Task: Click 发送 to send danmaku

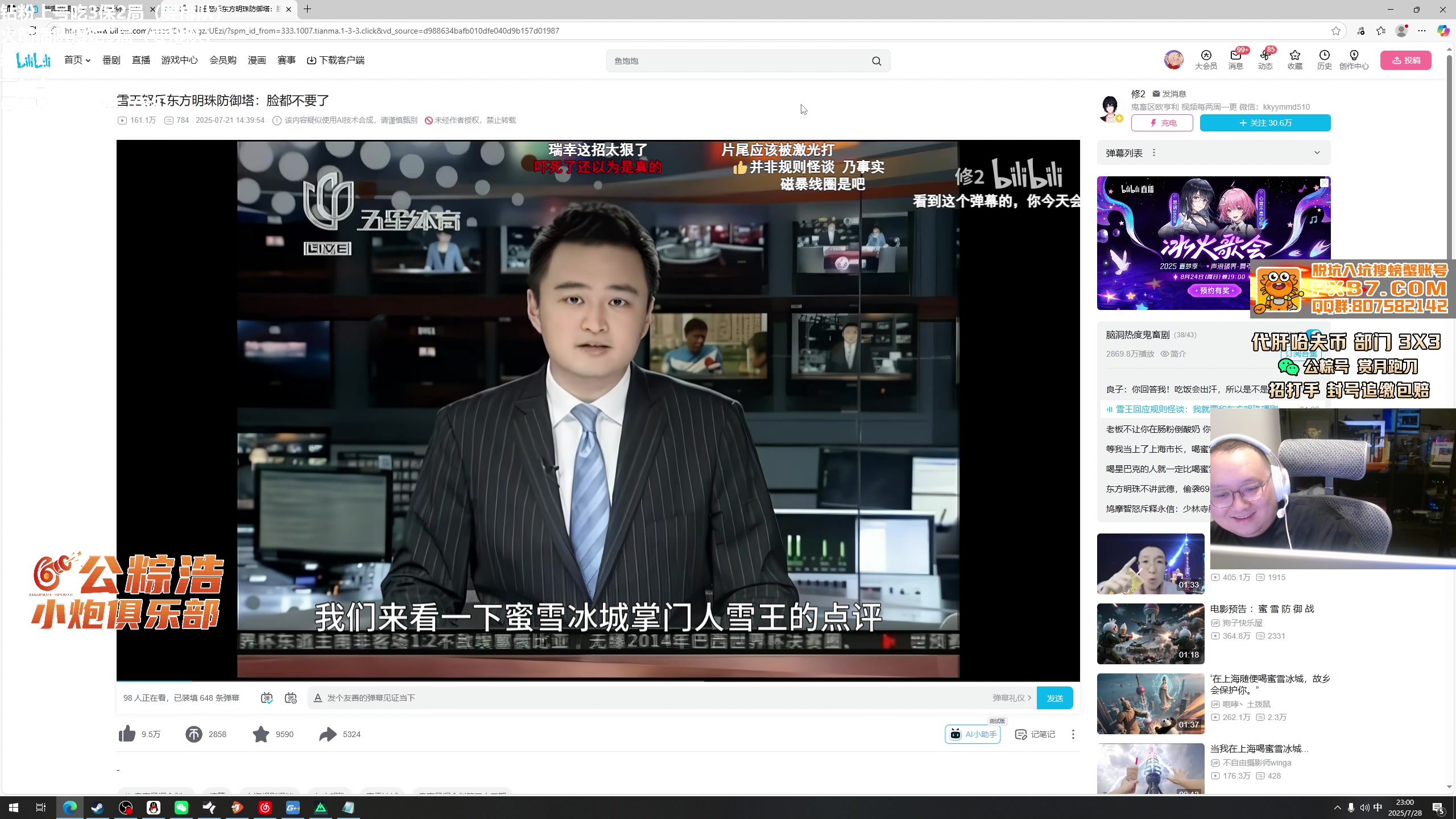Action: 1055,698
